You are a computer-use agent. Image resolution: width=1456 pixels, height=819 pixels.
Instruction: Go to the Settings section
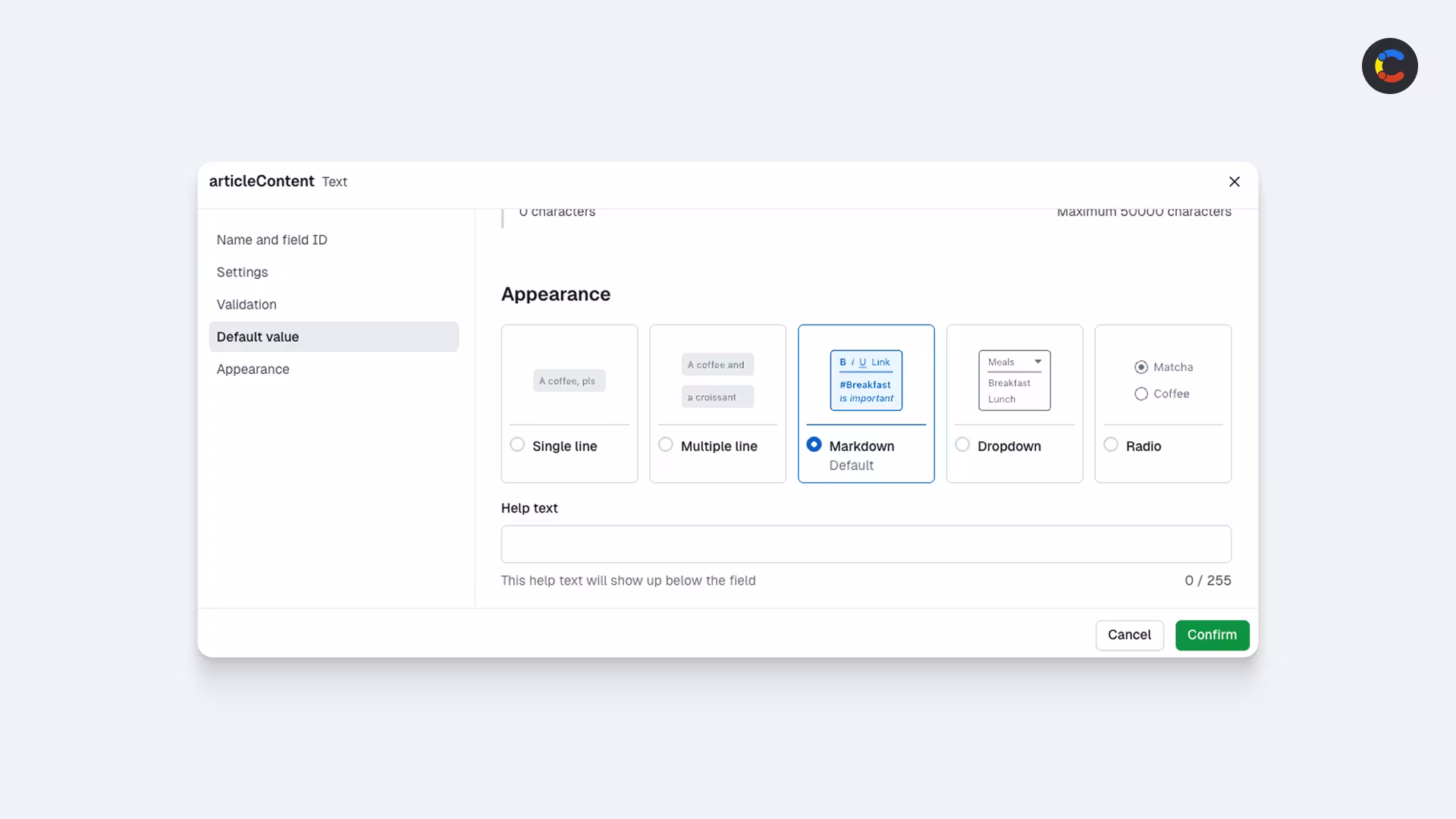click(x=334, y=272)
